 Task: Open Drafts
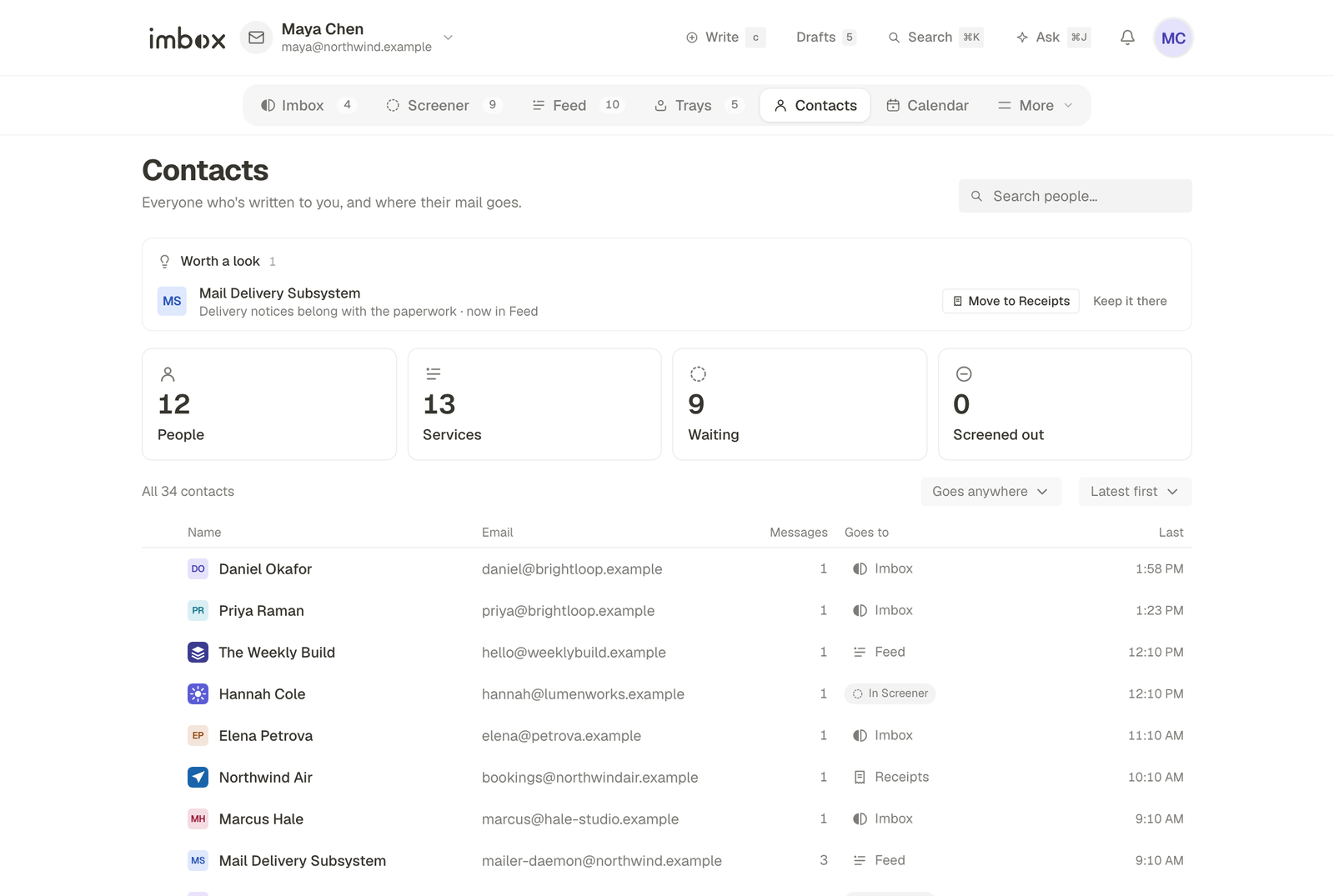[825, 38]
